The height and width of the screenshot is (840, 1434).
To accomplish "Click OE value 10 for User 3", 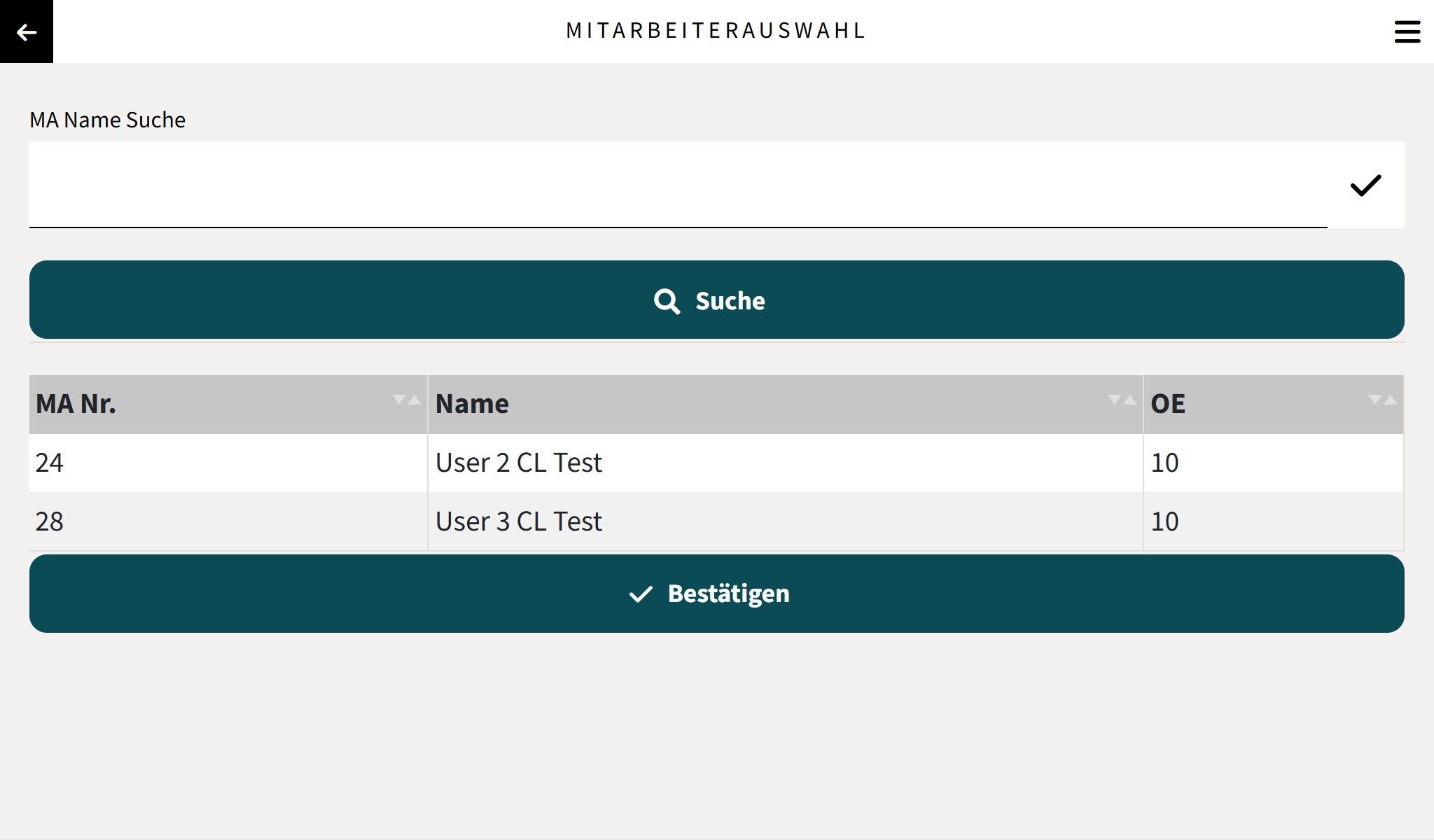I will (1164, 521).
